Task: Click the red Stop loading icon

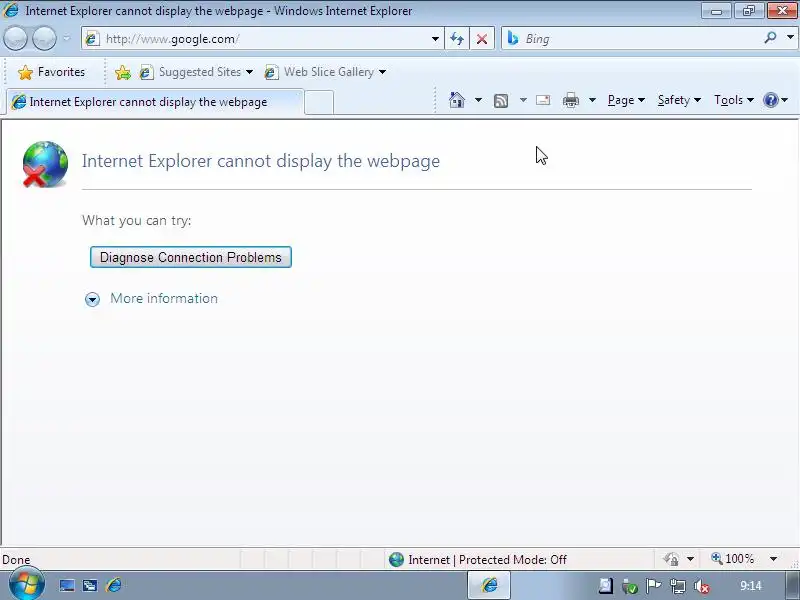Action: (482, 39)
